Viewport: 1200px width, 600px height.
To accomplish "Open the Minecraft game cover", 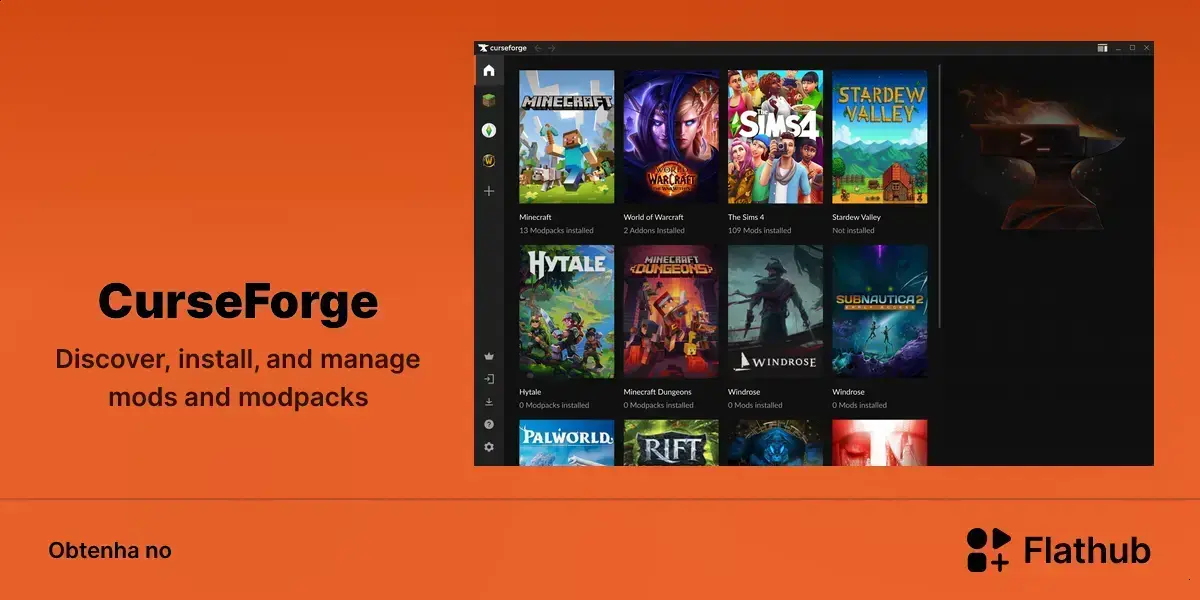I will click(567, 137).
